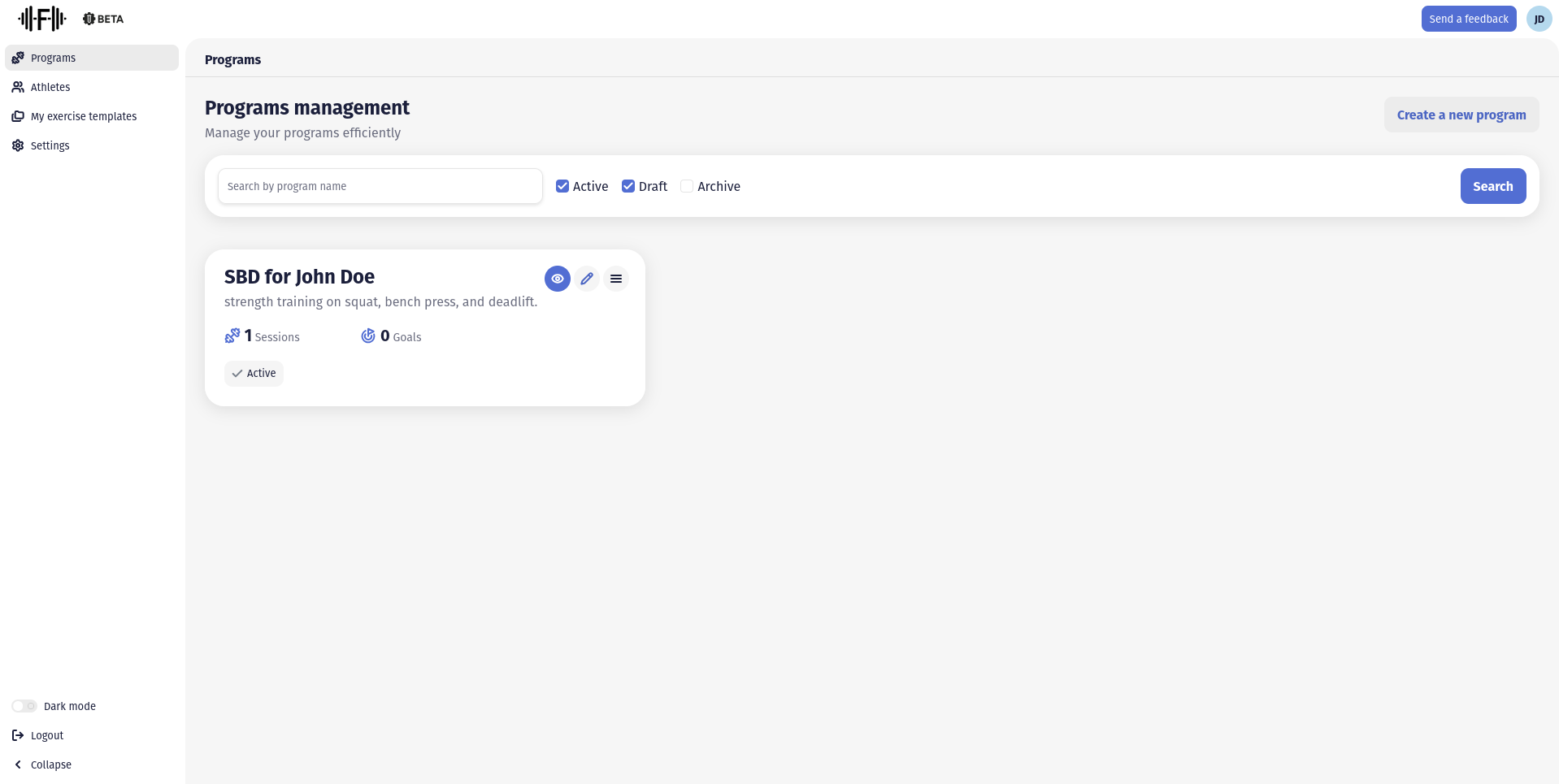Click the BETA badge icon
Viewport: 1559px width, 784px height.
[89, 19]
